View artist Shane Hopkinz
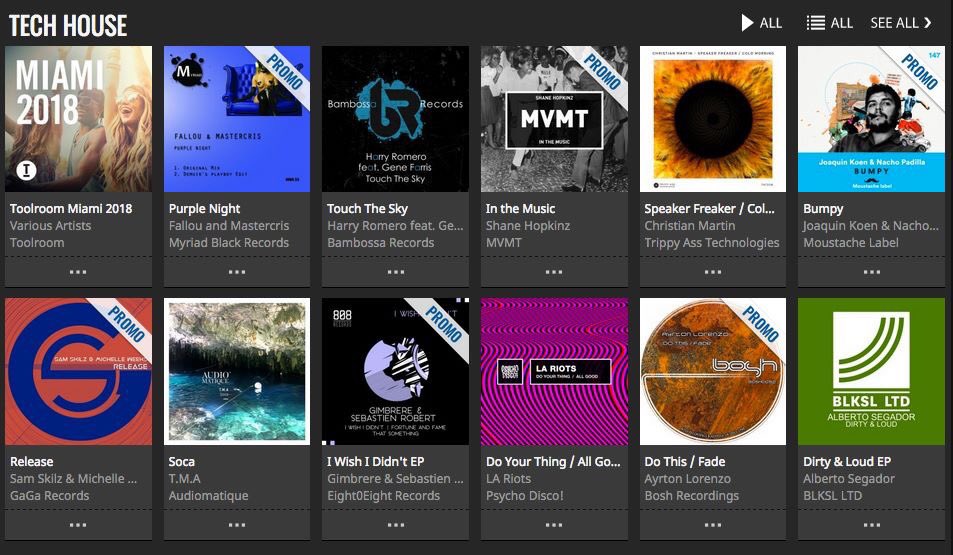 [528, 226]
